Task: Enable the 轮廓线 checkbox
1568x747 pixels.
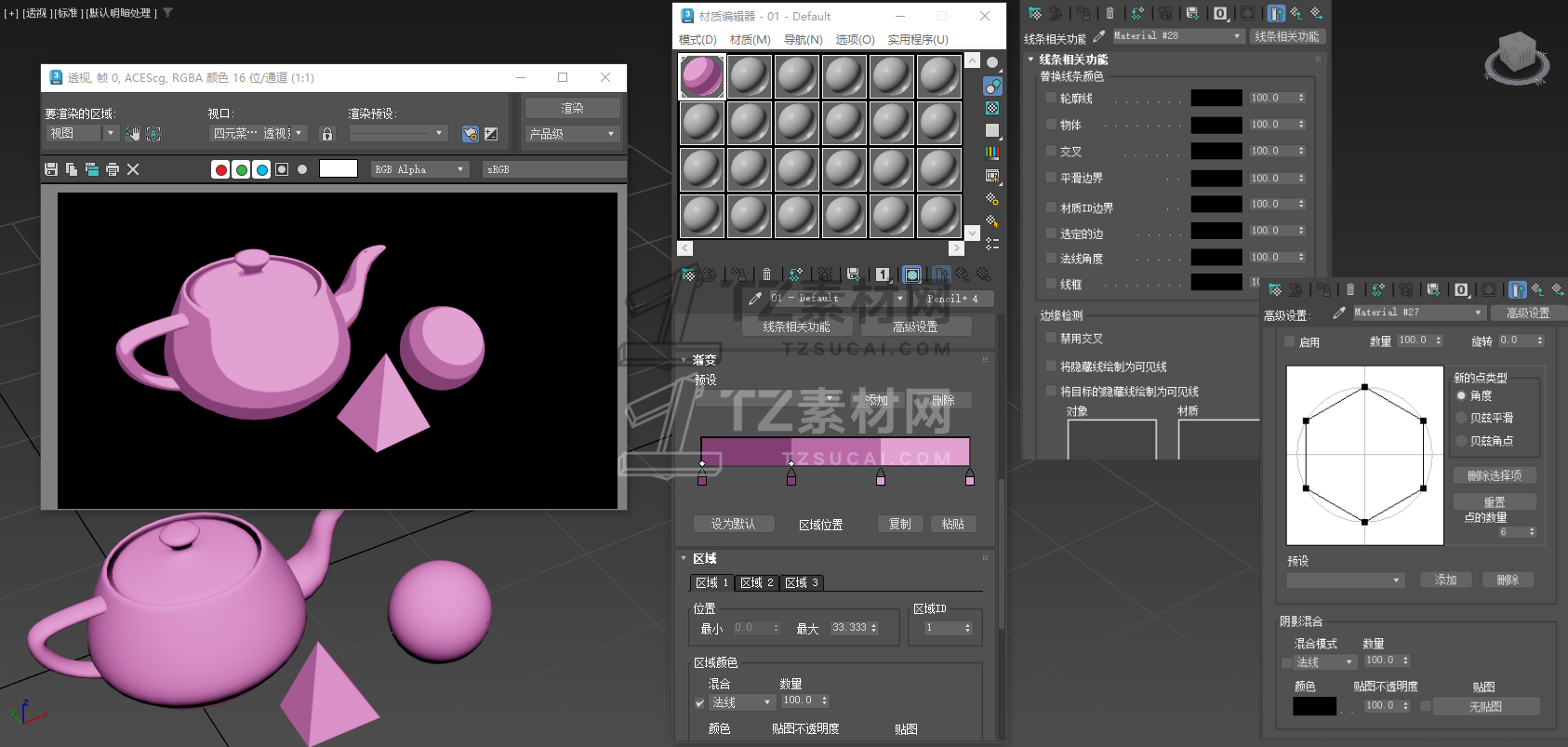Action: [1051, 98]
